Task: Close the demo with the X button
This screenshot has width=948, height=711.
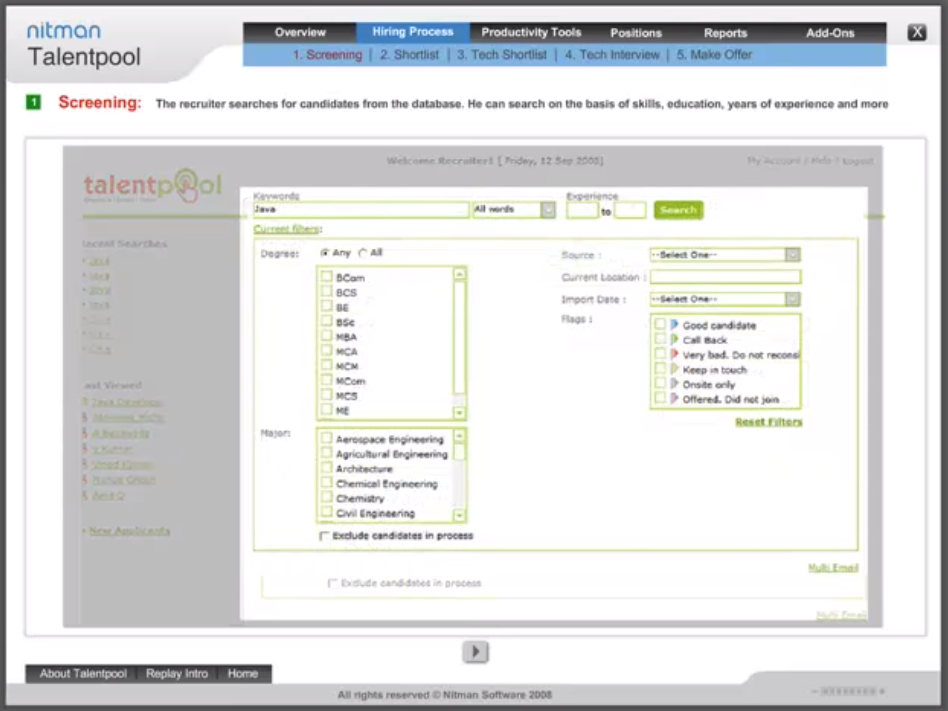Action: 917,32
